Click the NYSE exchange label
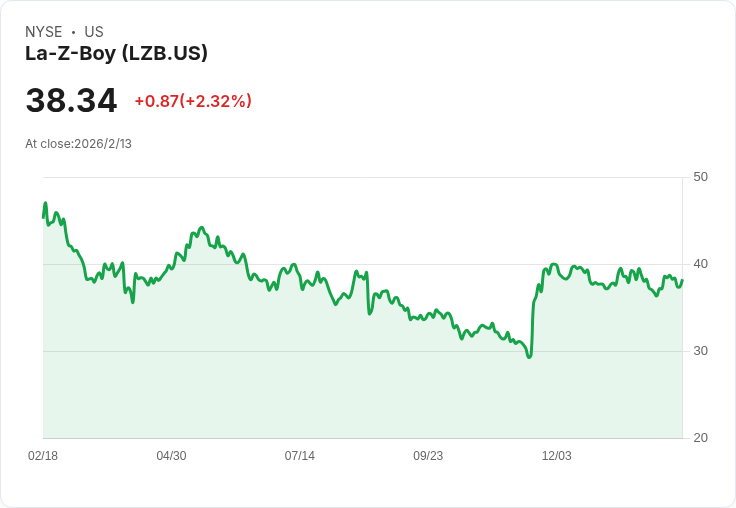The image size is (736, 508). click(x=44, y=32)
